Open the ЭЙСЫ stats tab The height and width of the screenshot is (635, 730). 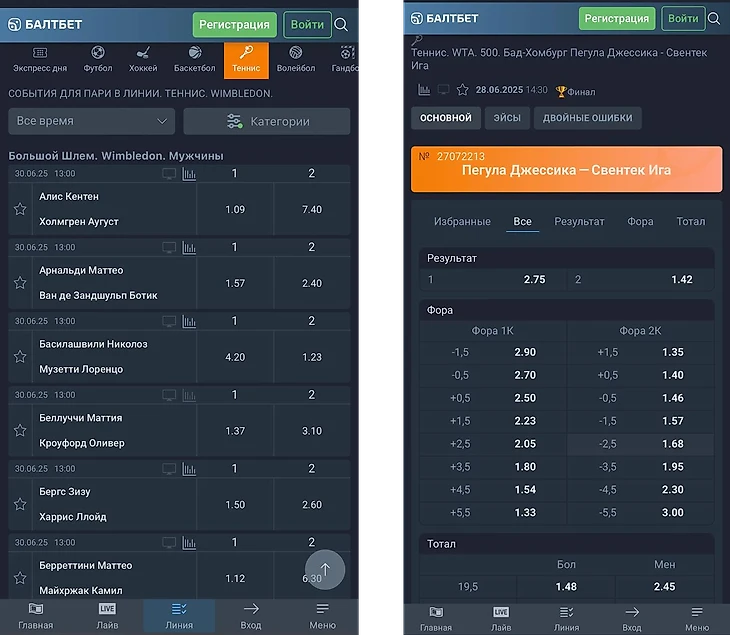[x=507, y=118]
